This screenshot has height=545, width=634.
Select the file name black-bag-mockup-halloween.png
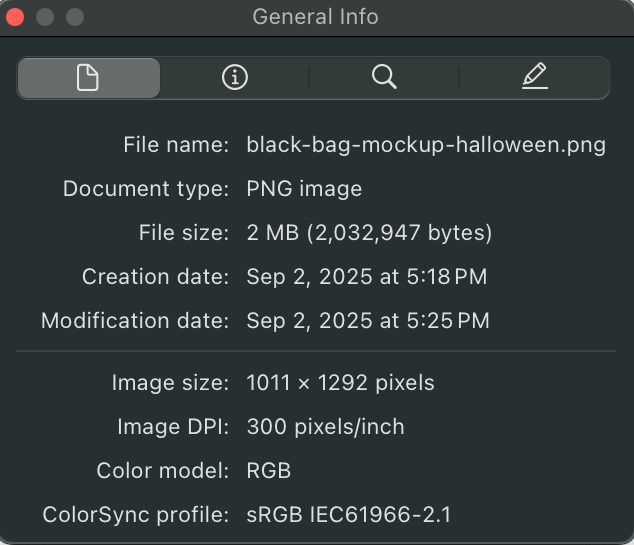coord(426,145)
